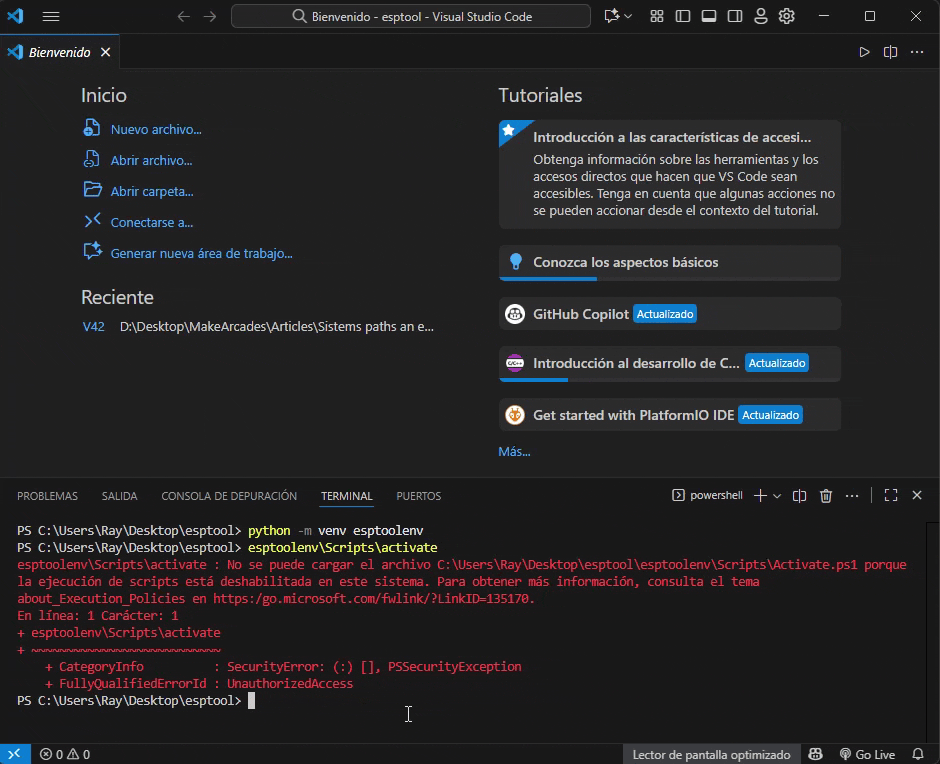Open the remote window indicator in status bar
The width and height of the screenshot is (940, 764).
pos(14,754)
